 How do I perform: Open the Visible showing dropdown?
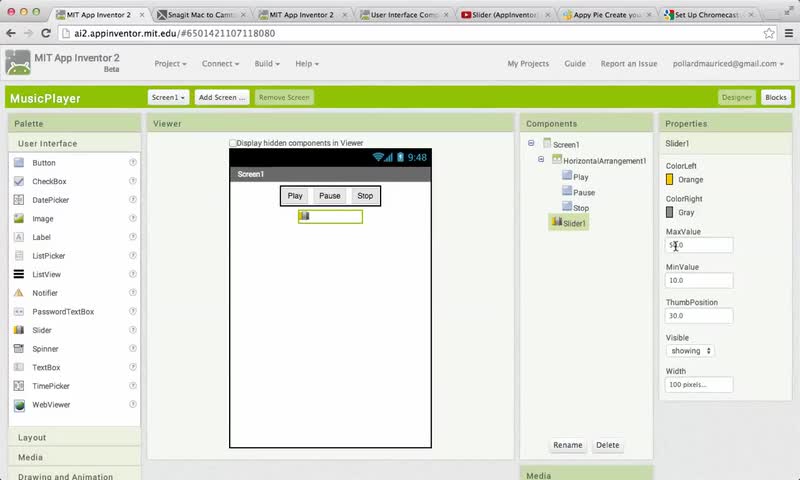(690, 351)
